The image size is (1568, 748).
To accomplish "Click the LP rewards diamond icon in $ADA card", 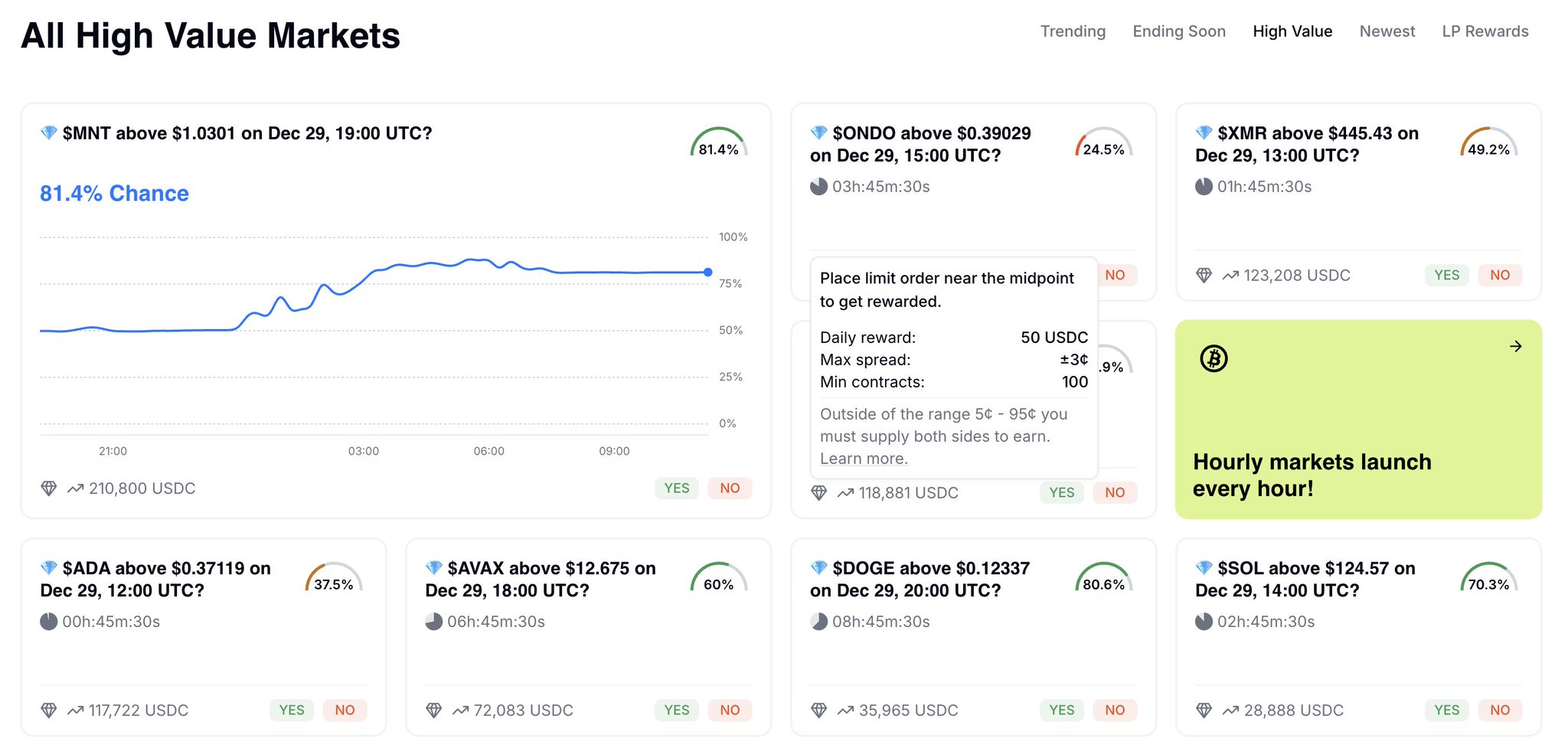I will 49,710.
